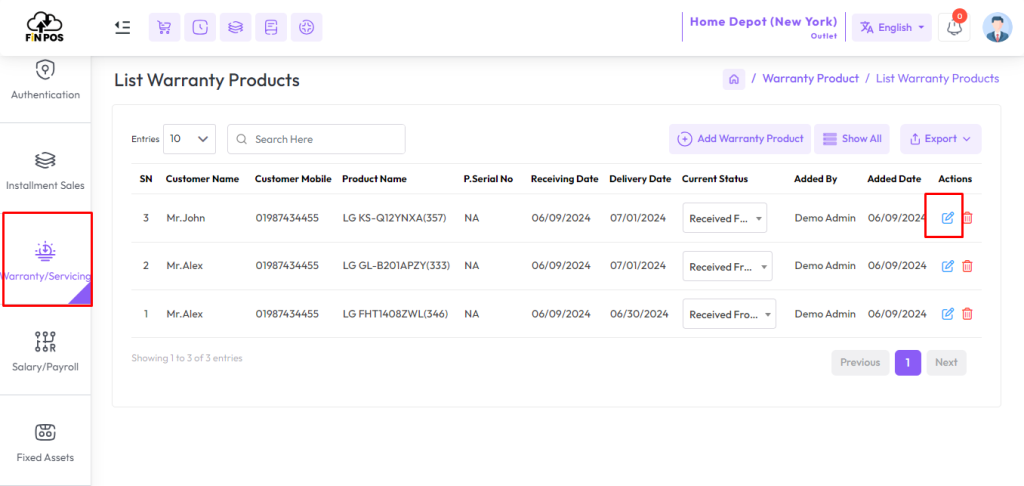Follow the List Warranty Products breadcrumb link
This screenshot has height=486, width=1024.
[x=937, y=78]
